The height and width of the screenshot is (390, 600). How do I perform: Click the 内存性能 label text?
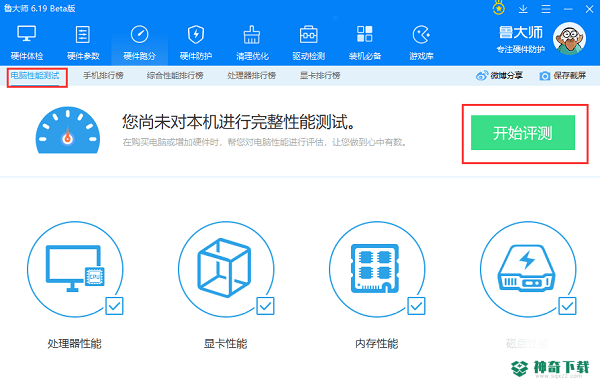(377, 344)
